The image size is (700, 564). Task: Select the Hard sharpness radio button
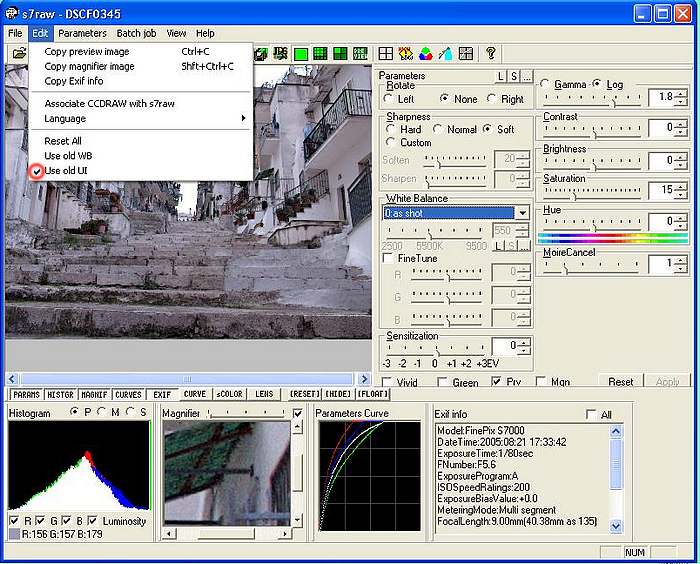click(390, 129)
